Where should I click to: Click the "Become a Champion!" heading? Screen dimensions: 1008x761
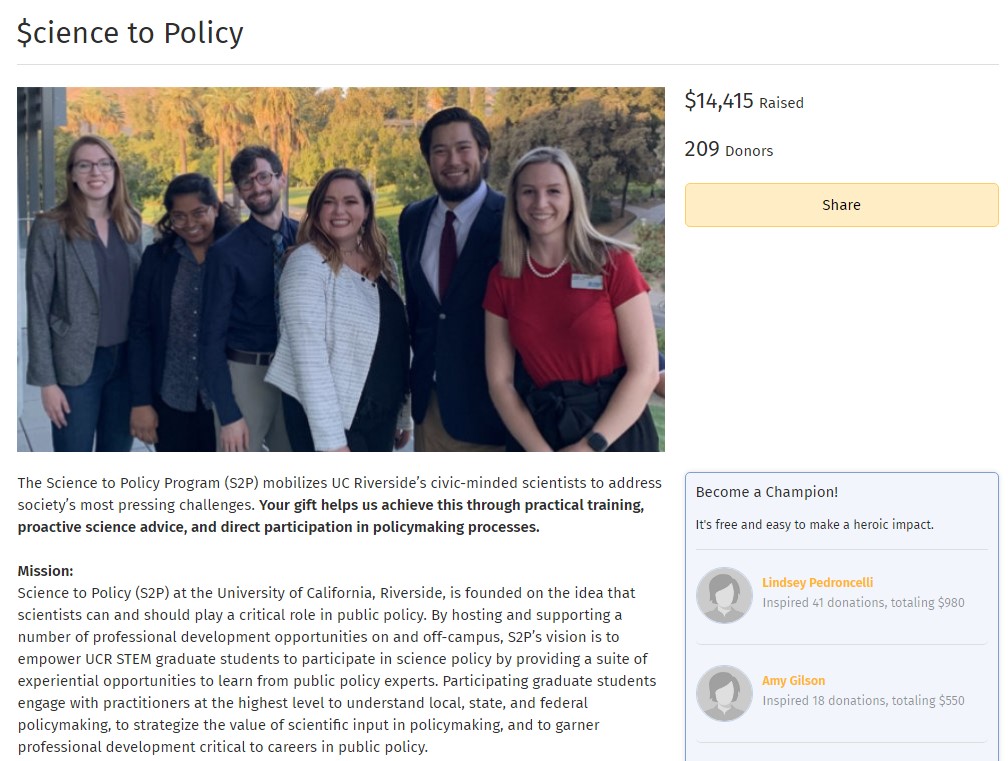(767, 492)
